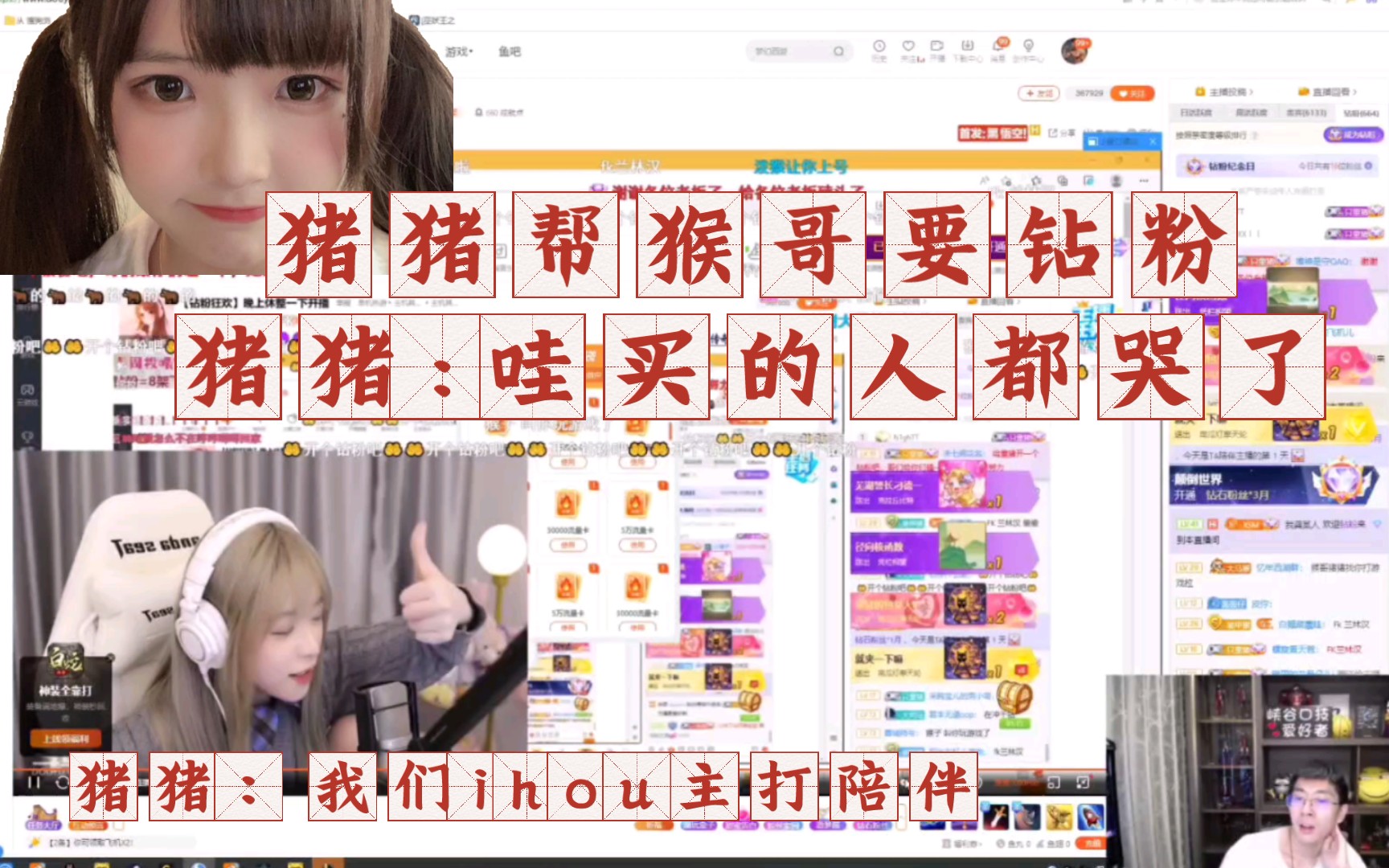Toggle the theater mode icon in player controls
The image size is (1389, 868).
point(1053,782)
